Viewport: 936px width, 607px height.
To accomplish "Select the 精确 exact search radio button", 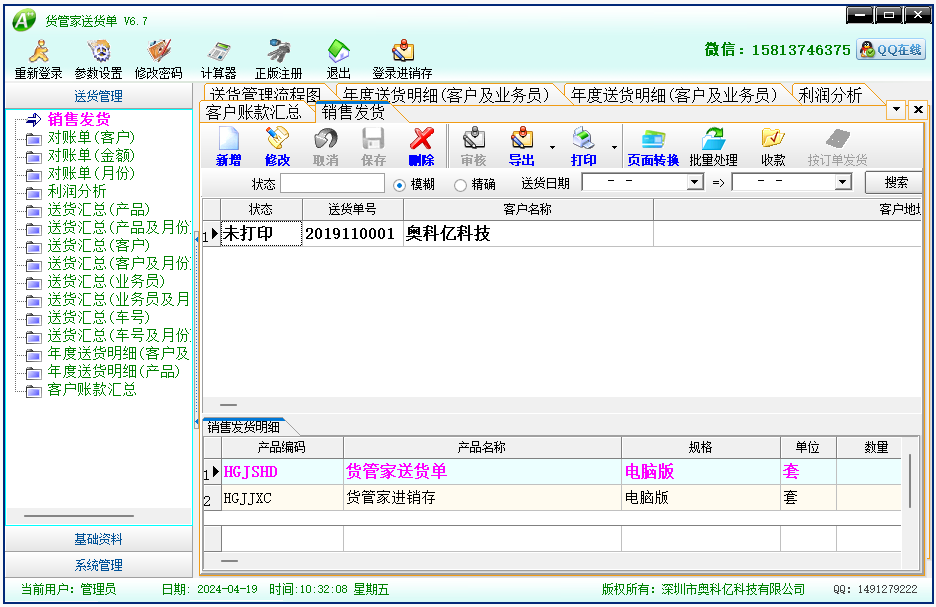I will click(460, 184).
